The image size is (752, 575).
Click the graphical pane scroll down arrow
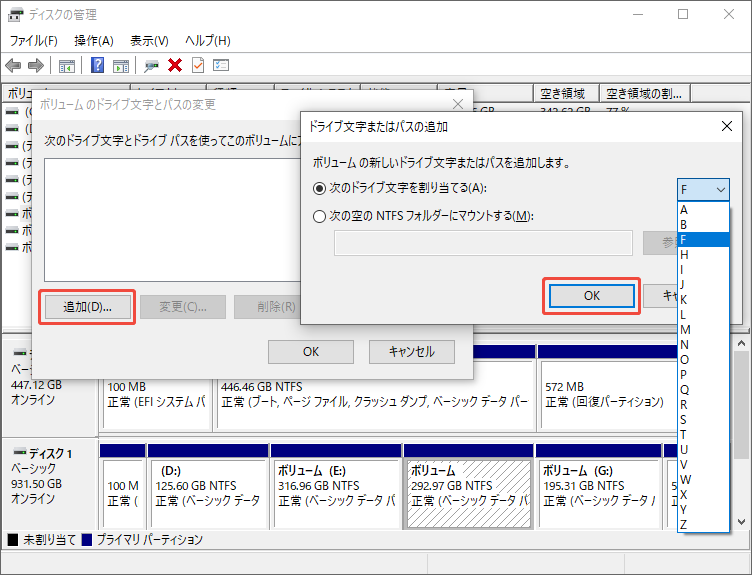click(741, 522)
